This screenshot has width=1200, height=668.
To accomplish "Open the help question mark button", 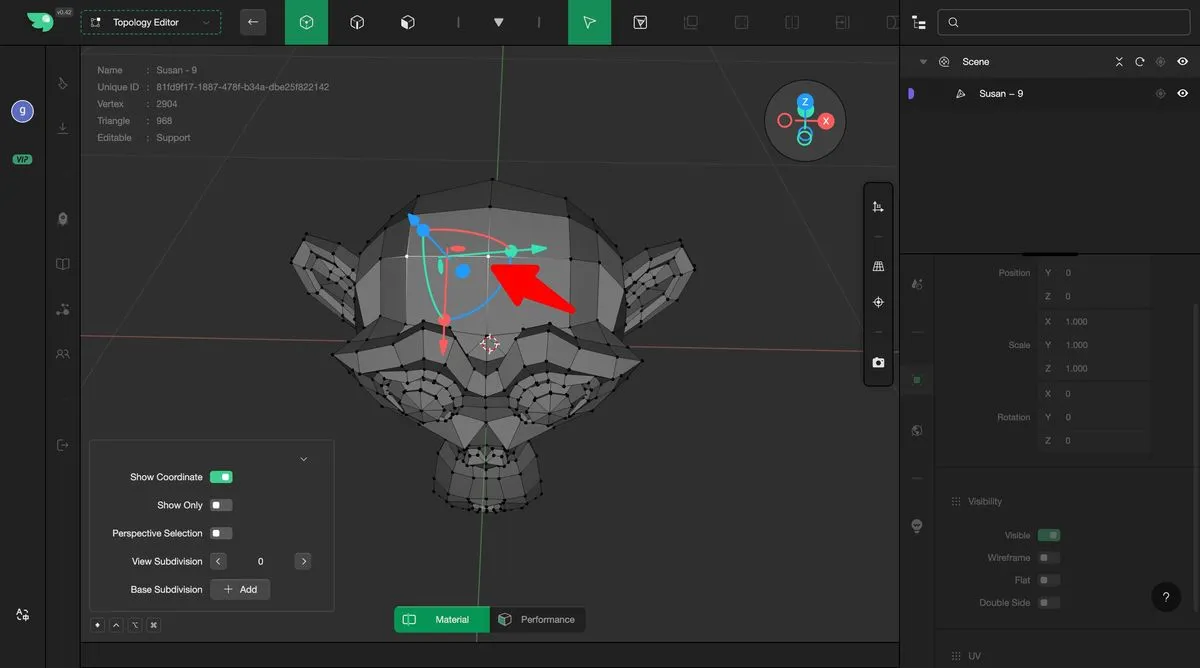I will click(x=1165, y=597).
